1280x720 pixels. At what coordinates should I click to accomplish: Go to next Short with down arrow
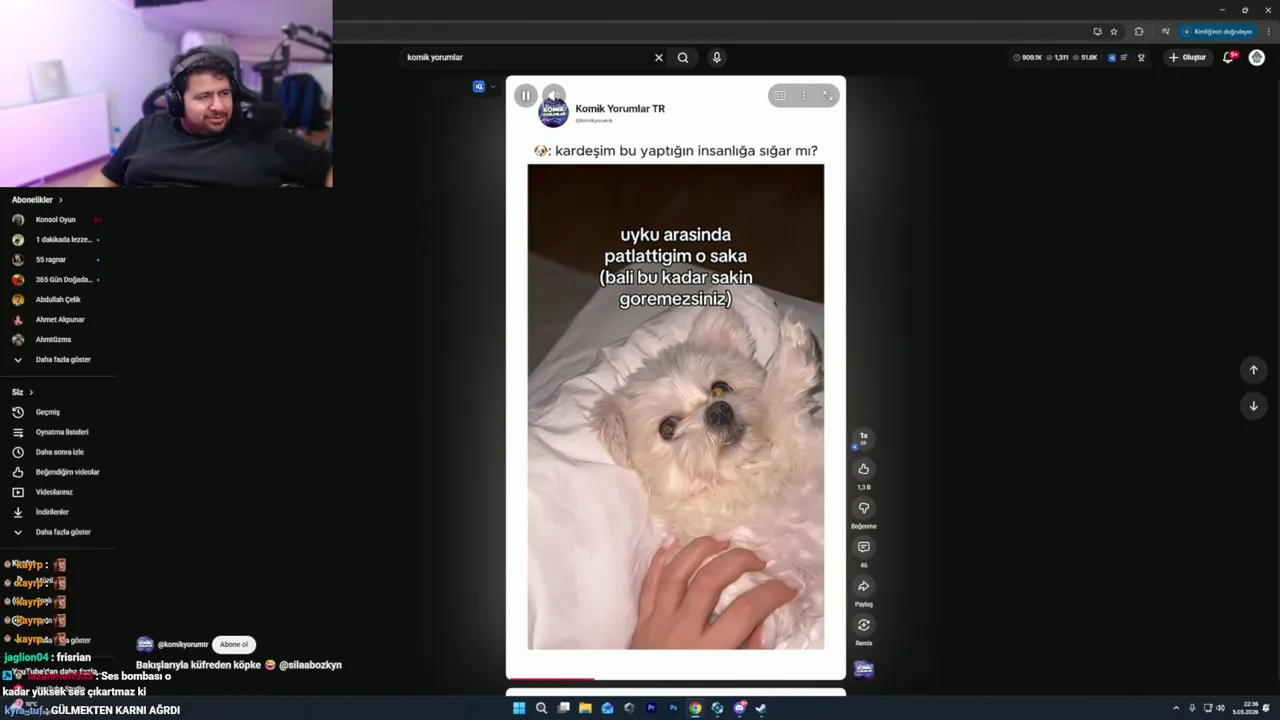[1254, 406]
